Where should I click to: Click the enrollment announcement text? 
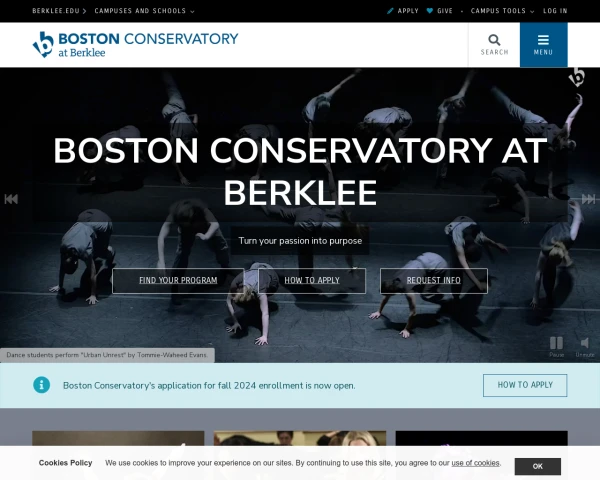[209, 385]
